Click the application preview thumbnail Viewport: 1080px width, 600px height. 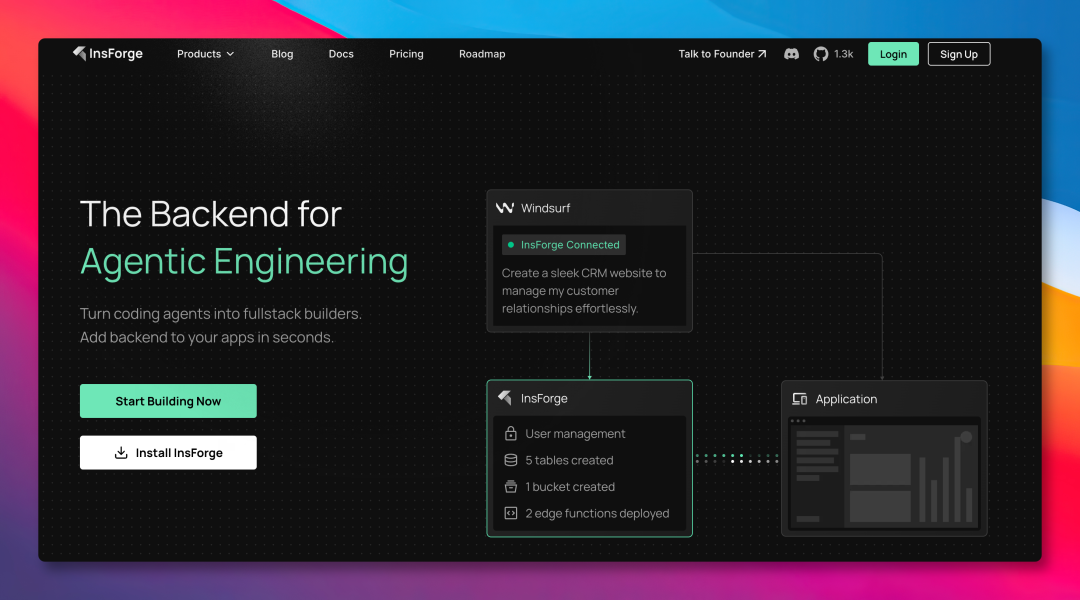click(884, 473)
